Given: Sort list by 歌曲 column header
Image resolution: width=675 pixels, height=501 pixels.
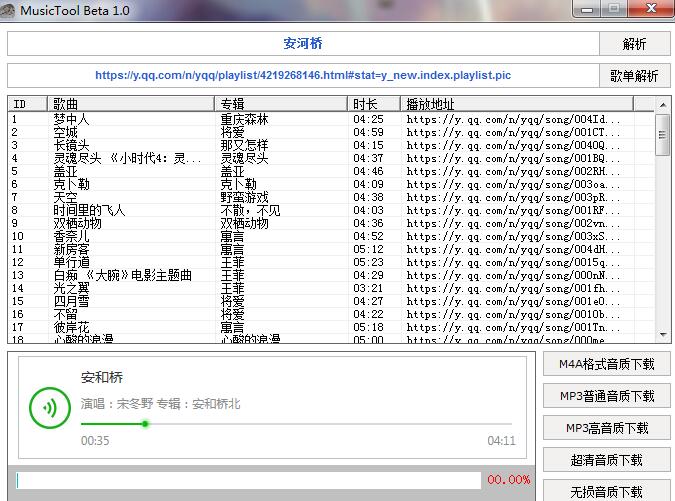Looking at the screenshot, I should point(130,104).
